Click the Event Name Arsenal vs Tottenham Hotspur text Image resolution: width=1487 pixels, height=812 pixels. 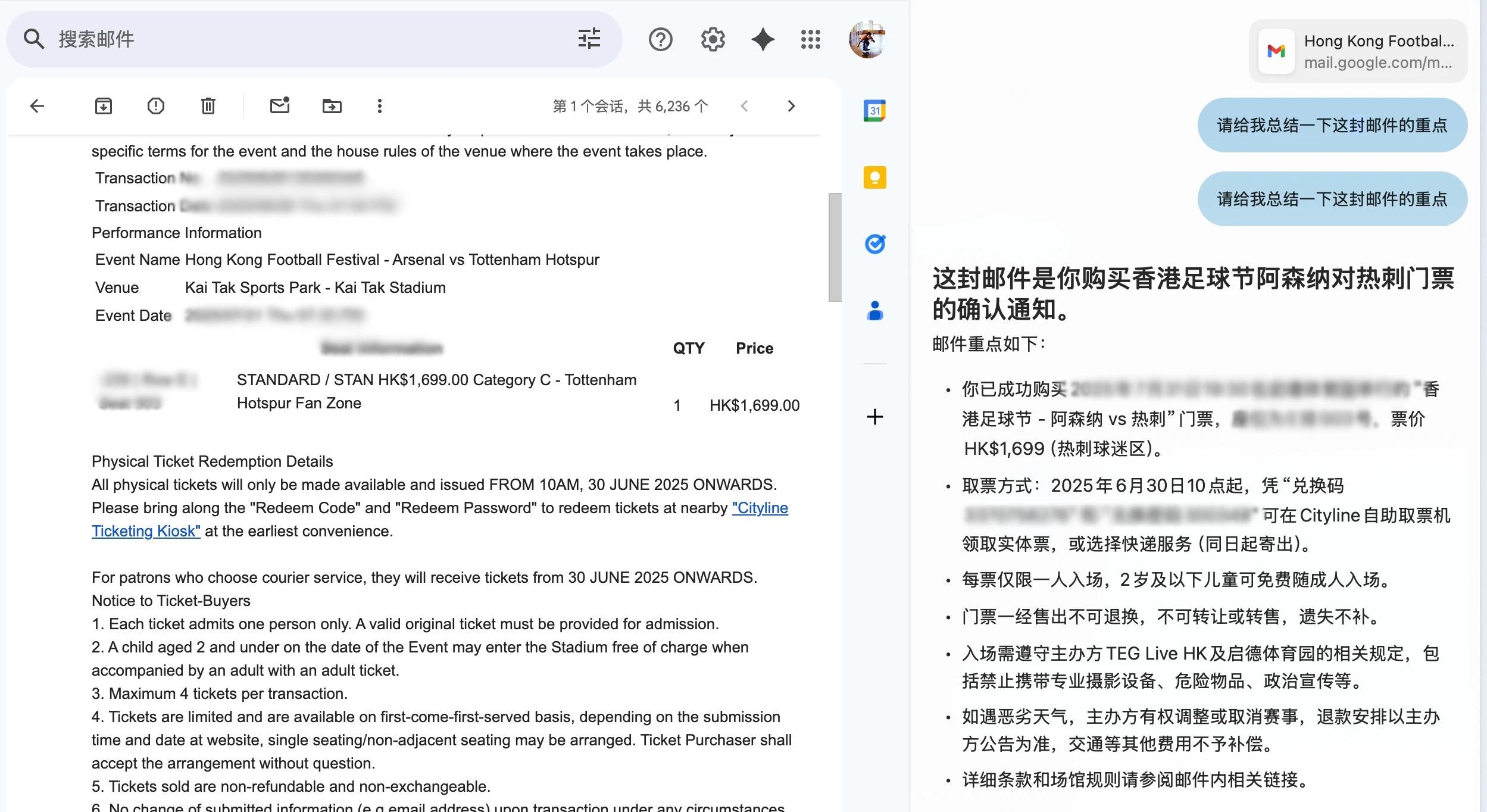tap(392, 260)
